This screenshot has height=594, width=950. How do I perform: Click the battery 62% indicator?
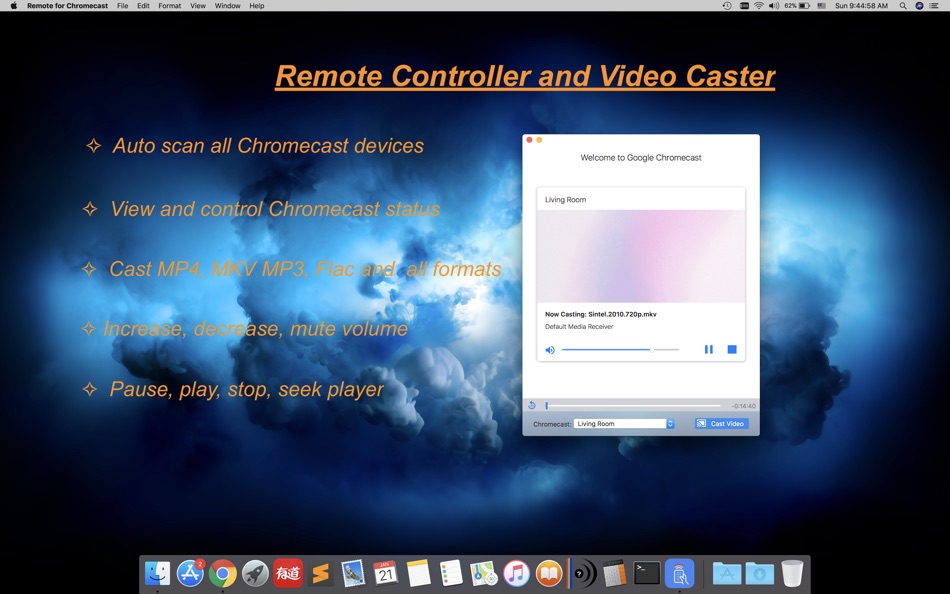797,5
